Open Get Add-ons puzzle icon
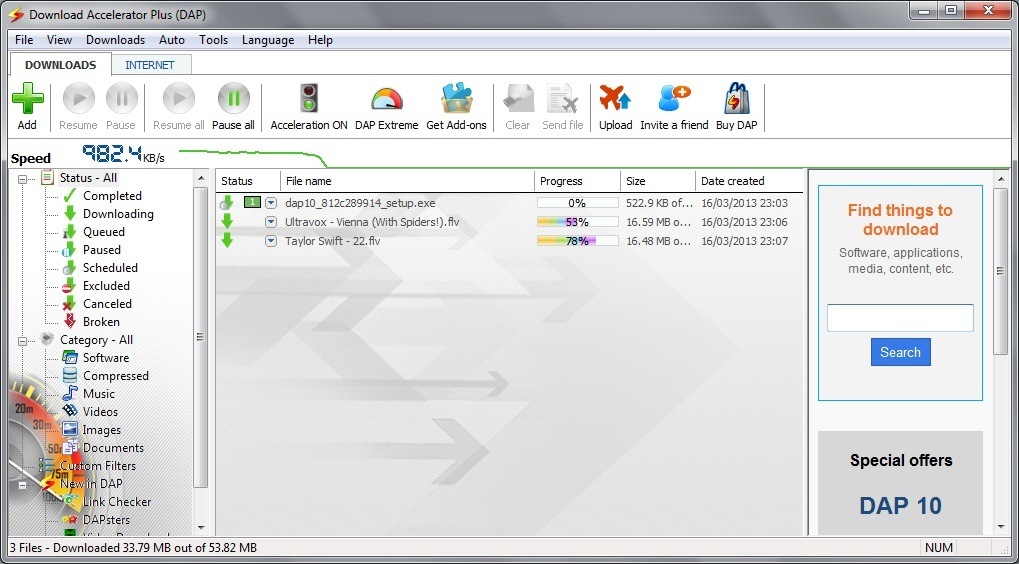Image resolution: width=1019 pixels, height=564 pixels. pyautogui.click(x=456, y=99)
